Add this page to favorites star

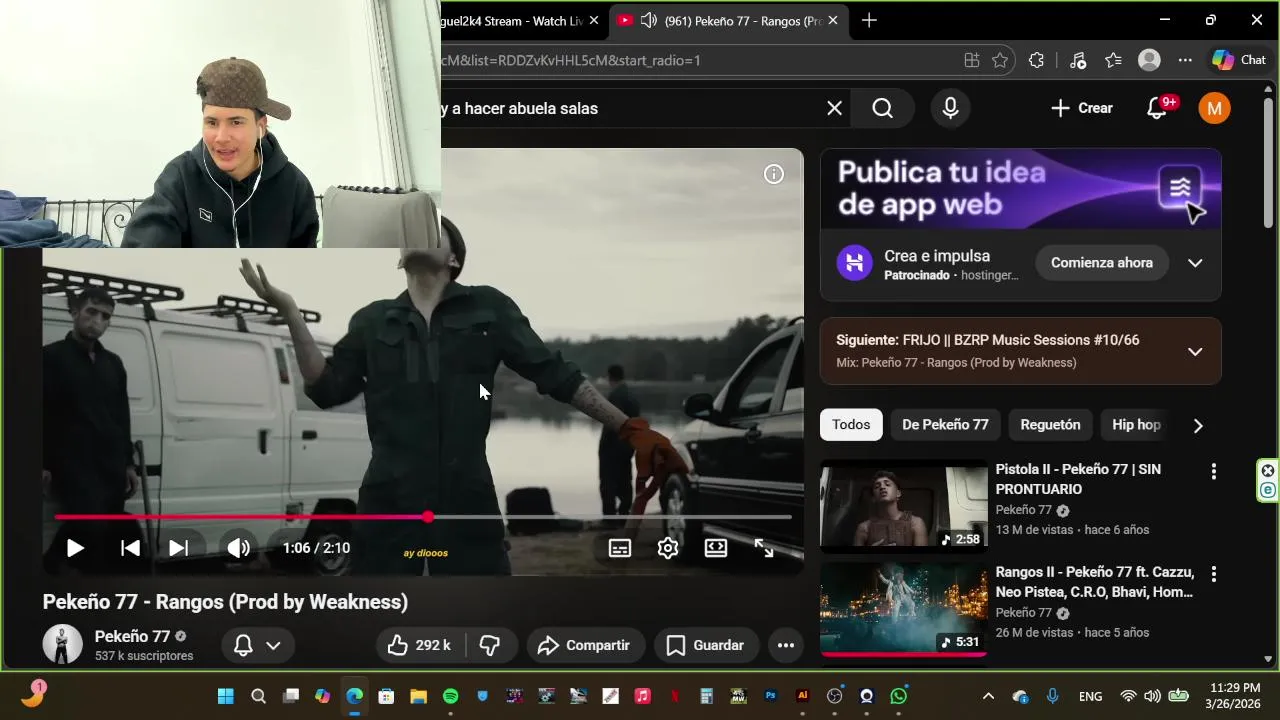pos(1000,60)
